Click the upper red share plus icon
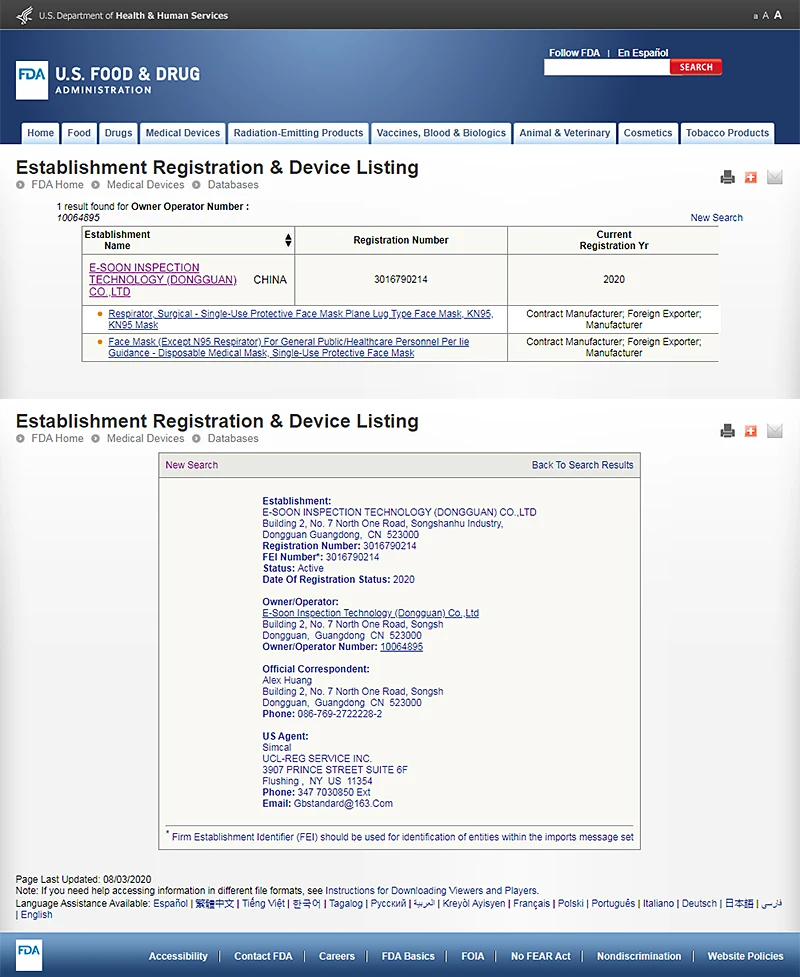The height and width of the screenshot is (977, 800). click(751, 178)
